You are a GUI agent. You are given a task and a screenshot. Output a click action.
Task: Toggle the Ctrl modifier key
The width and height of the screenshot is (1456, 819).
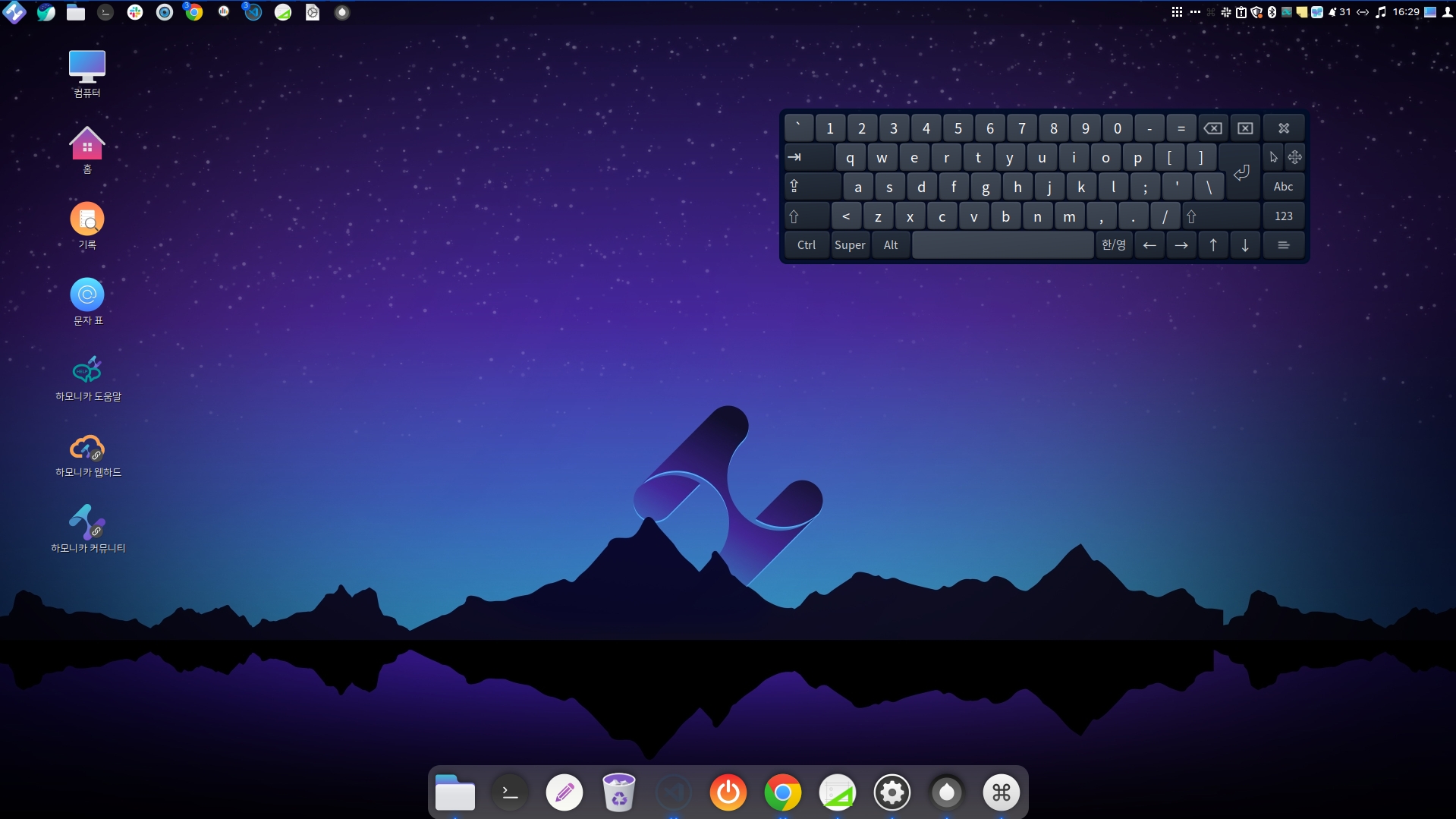click(806, 245)
